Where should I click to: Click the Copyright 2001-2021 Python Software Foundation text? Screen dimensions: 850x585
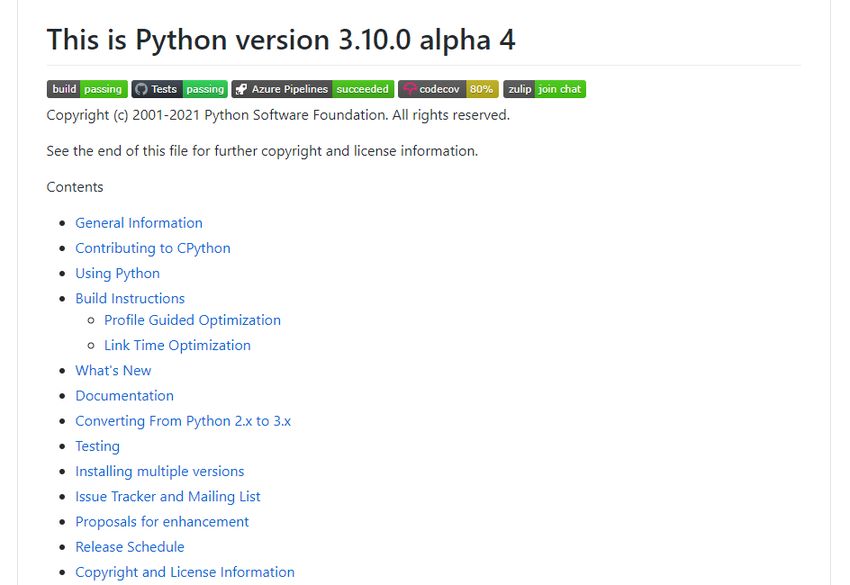[x=278, y=115]
